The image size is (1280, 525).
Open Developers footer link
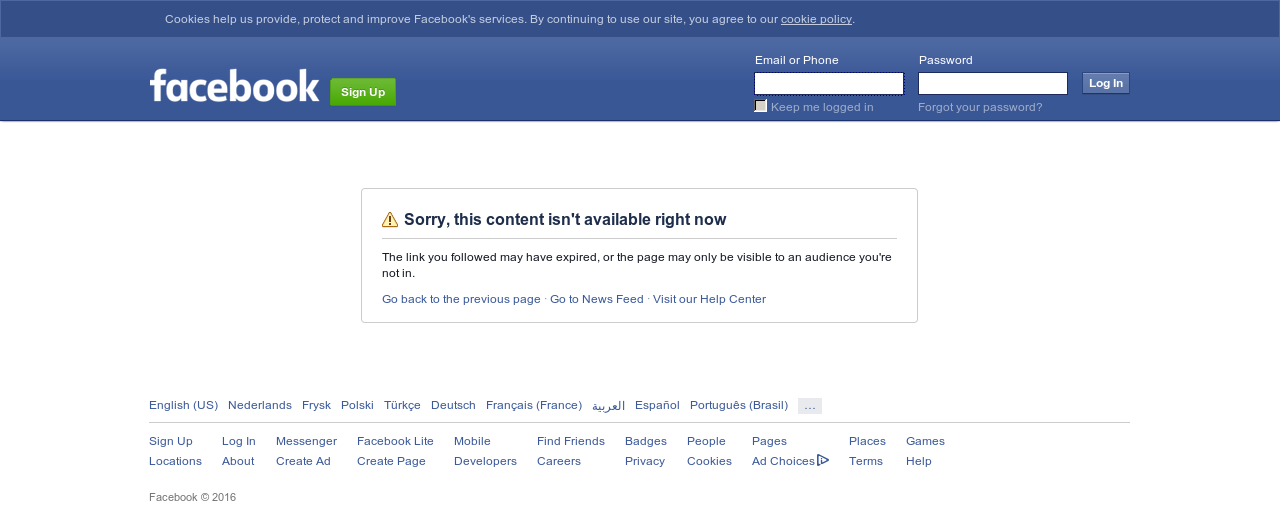[x=485, y=461]
